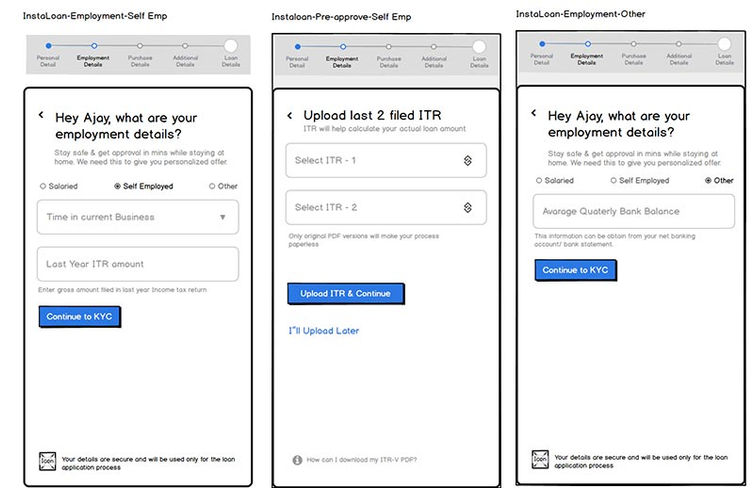
Task: Click security icon placeholder on Self Emp screen
Action: point(47,461)
